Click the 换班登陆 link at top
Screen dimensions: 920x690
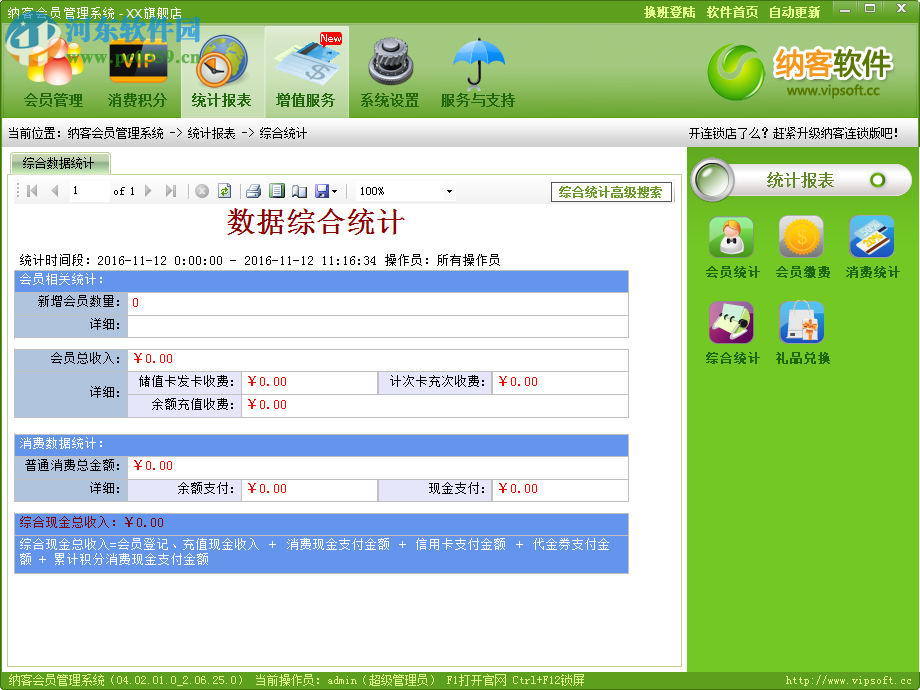pyautogui.click(x=669, y=13)
